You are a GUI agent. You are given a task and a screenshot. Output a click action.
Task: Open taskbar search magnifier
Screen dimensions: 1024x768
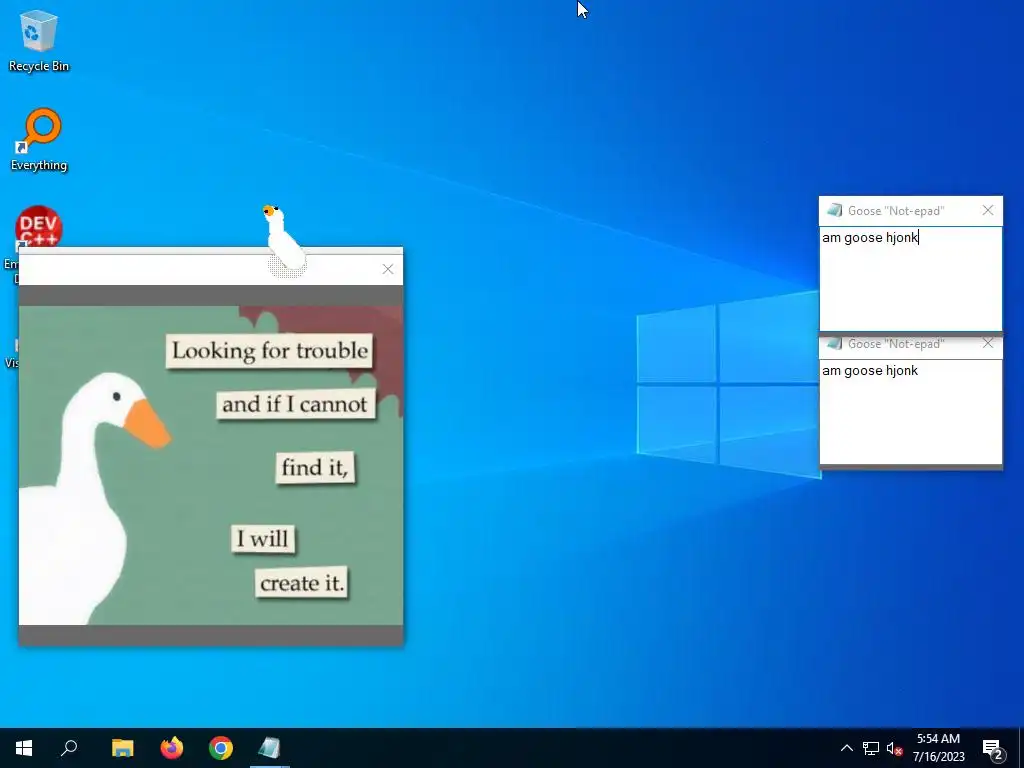tap(69, 748)
